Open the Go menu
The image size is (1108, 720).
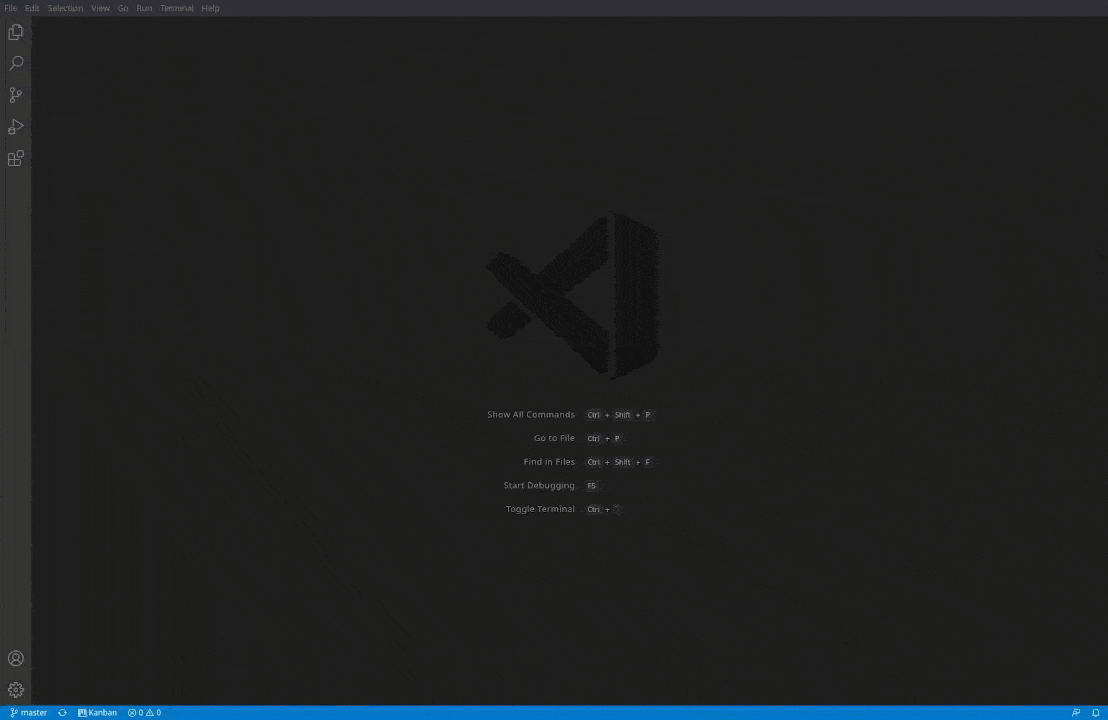(123, 8)
